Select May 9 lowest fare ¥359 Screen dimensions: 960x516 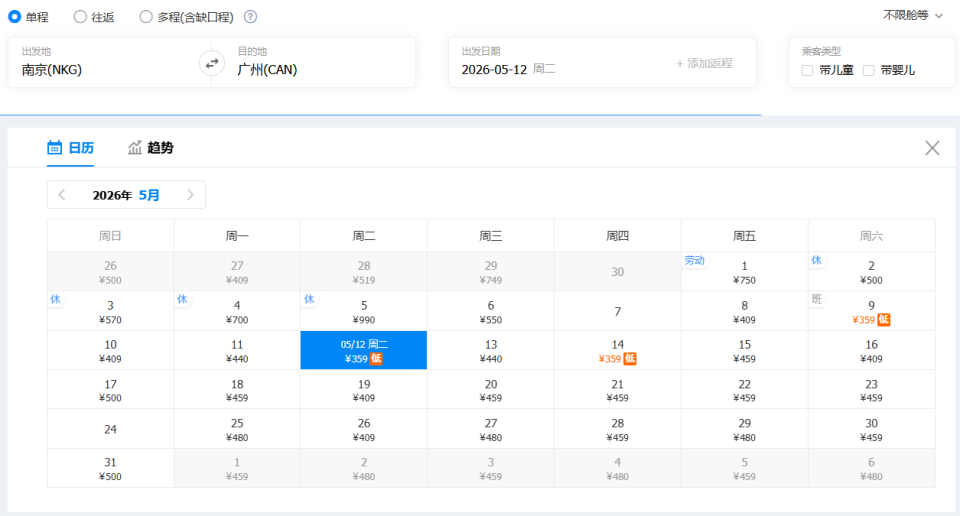click(x=871, y=311)
